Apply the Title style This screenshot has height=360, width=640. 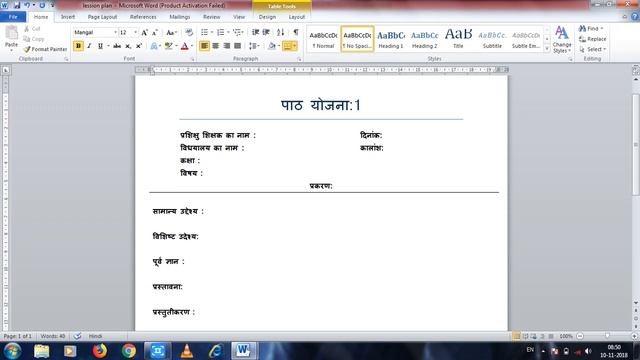[458, 39]
